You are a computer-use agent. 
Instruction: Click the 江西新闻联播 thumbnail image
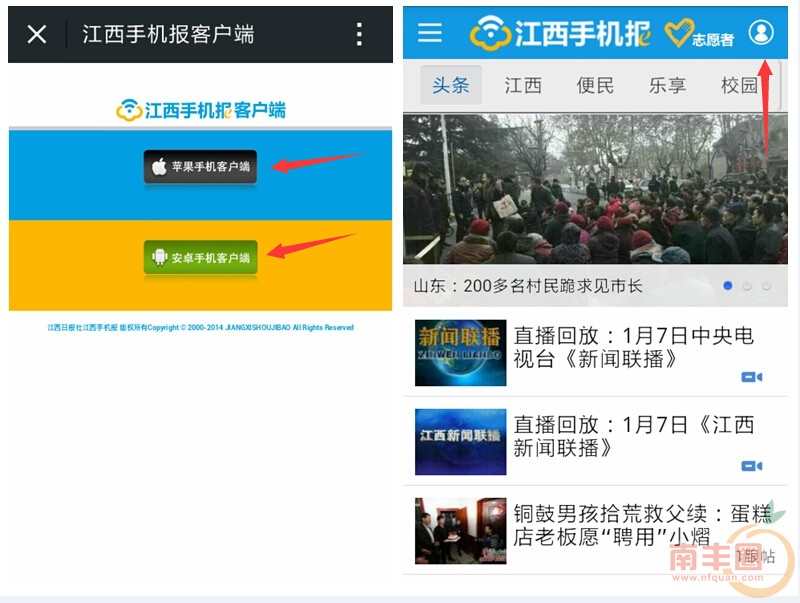pyautogui.click(x=460, y=441)
